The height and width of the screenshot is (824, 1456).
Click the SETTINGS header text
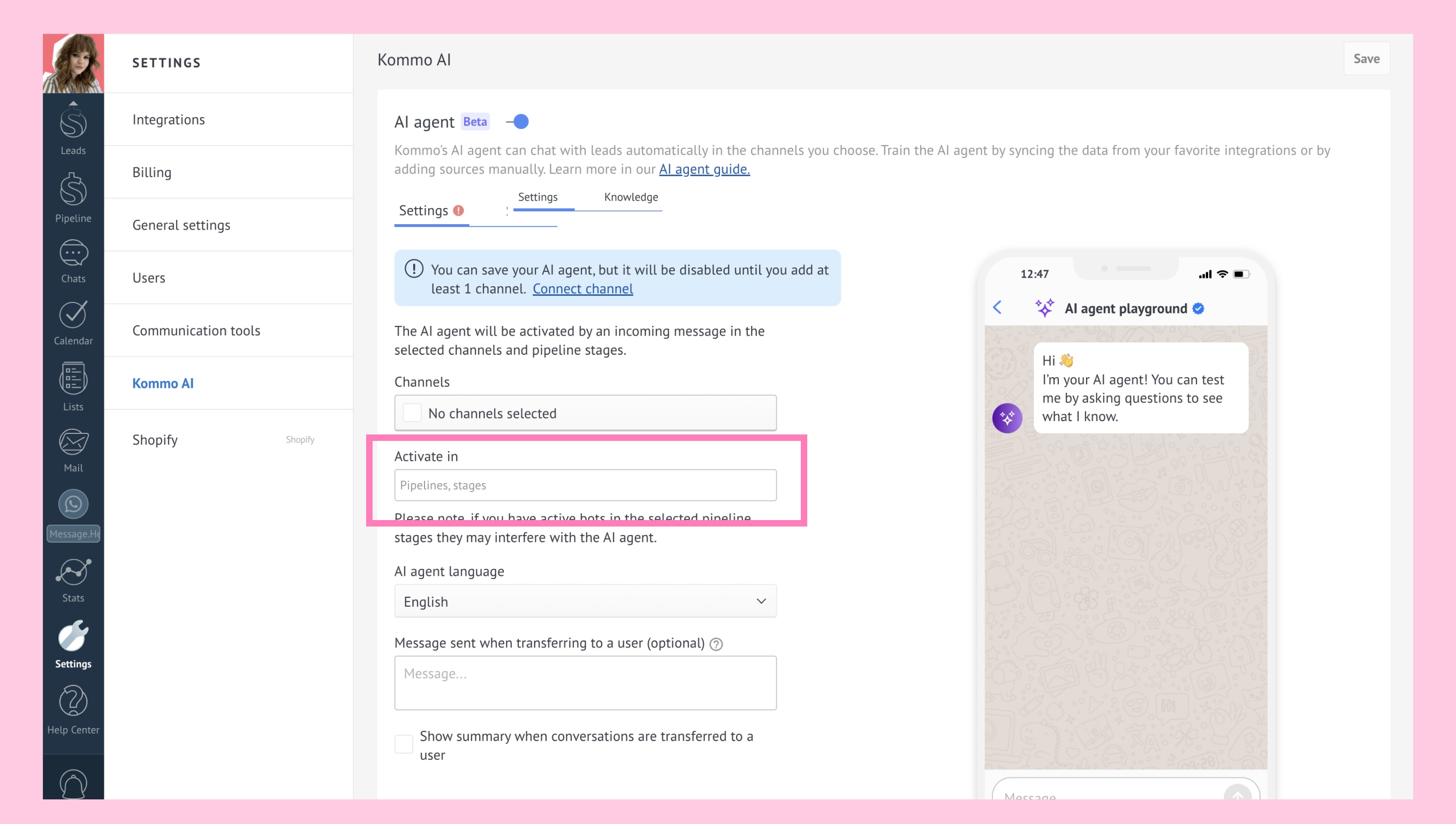(x=166, y=63)
